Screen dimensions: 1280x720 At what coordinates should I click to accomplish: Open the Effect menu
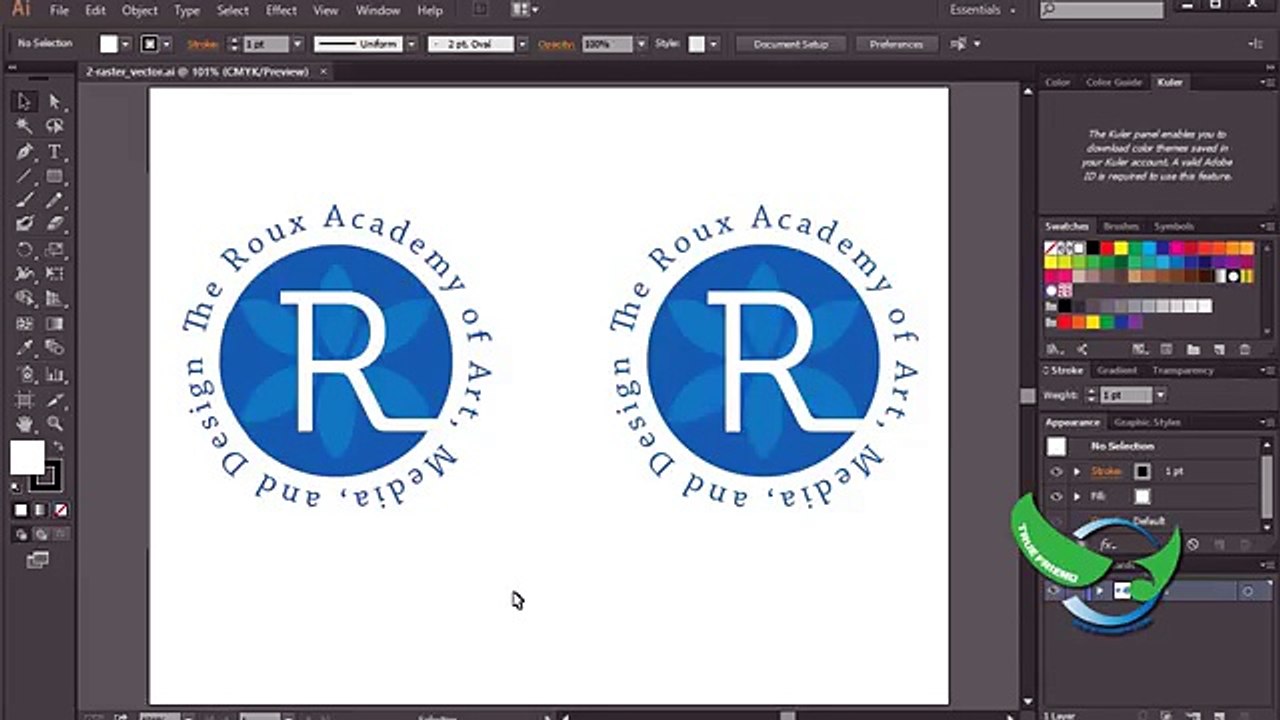point(281,10)
